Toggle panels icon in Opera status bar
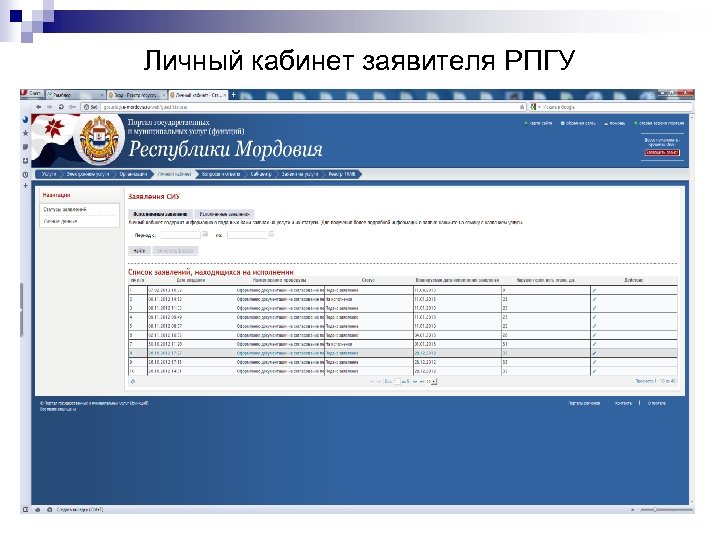Screen dimensions: 720x540 [26, 509]
